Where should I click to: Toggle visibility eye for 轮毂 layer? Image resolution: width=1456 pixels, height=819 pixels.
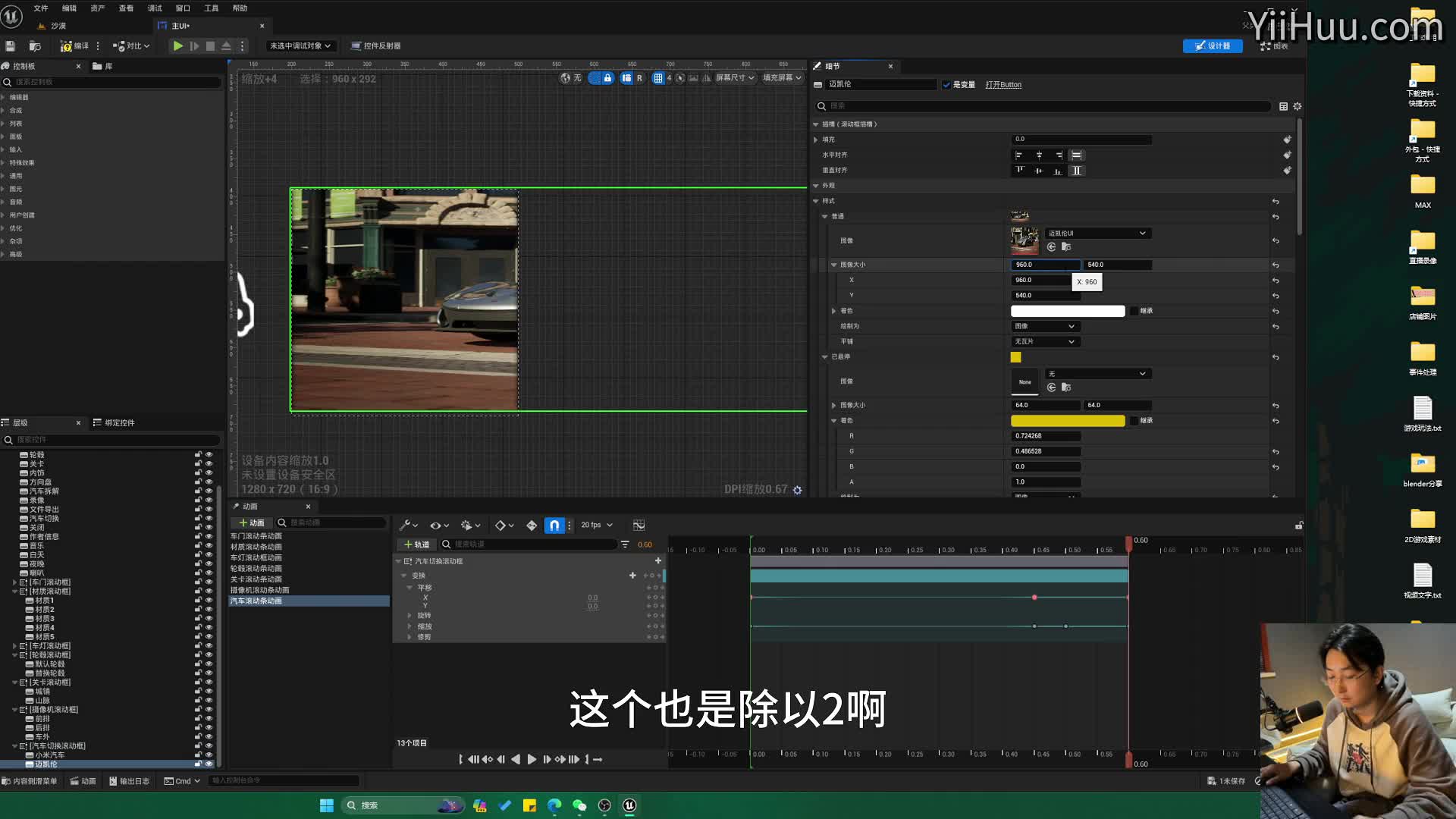[x=209, y=455]
